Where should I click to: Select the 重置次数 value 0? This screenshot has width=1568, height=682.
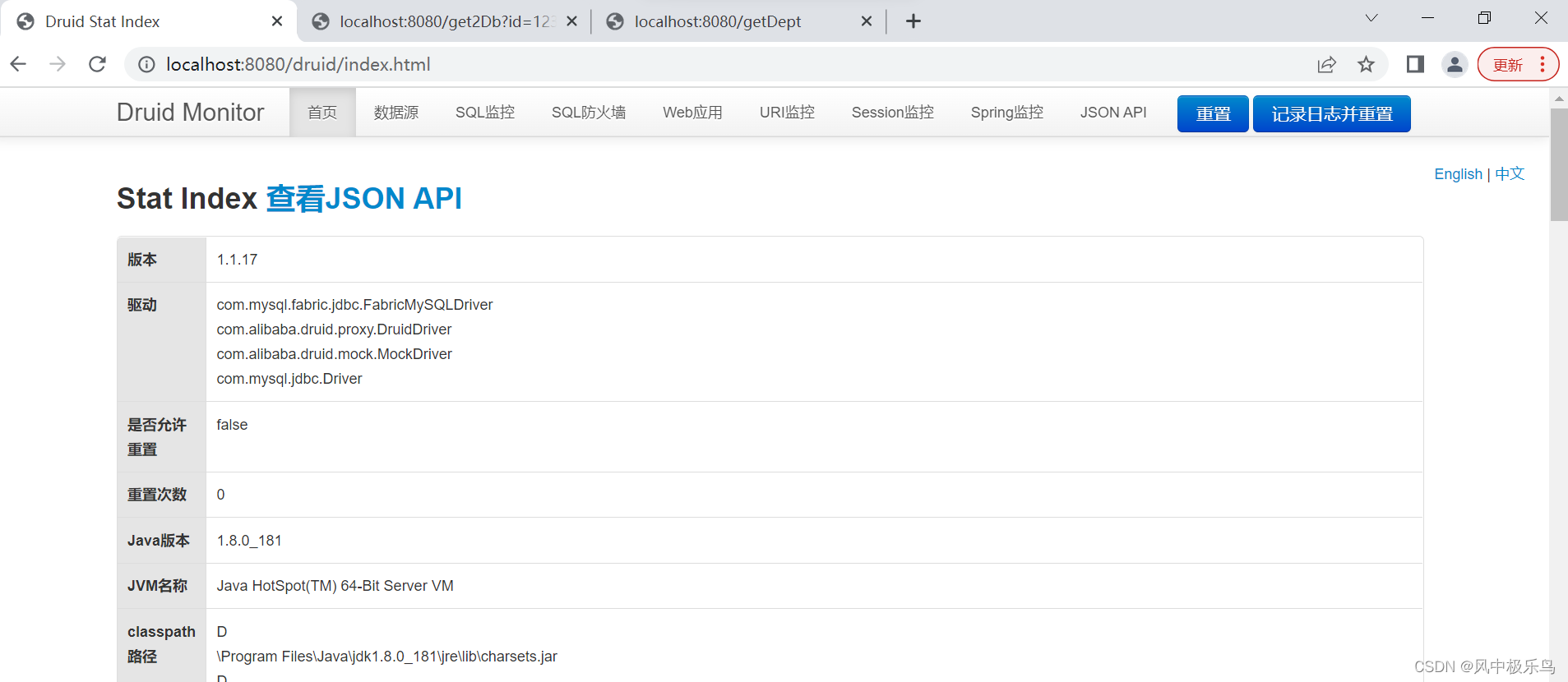point(220,495)
